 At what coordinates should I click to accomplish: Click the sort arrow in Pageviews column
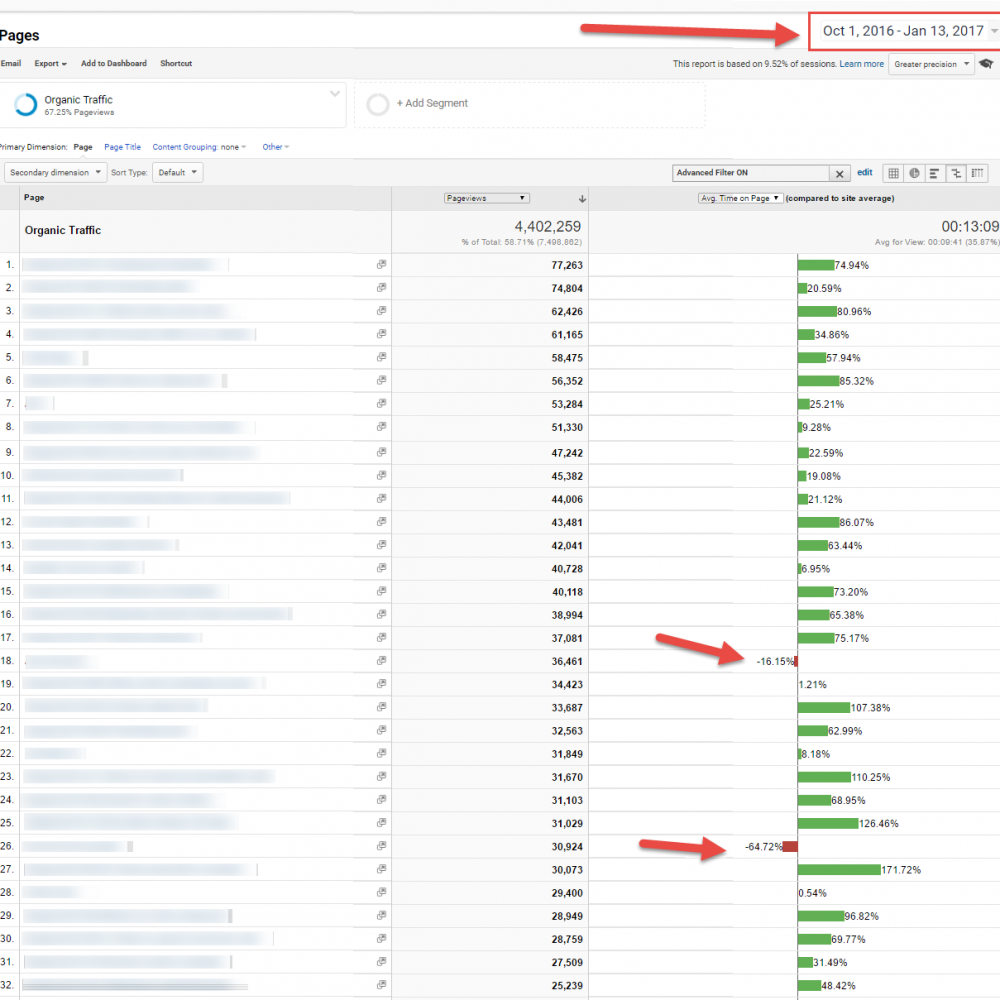click(x=582, y=199)
